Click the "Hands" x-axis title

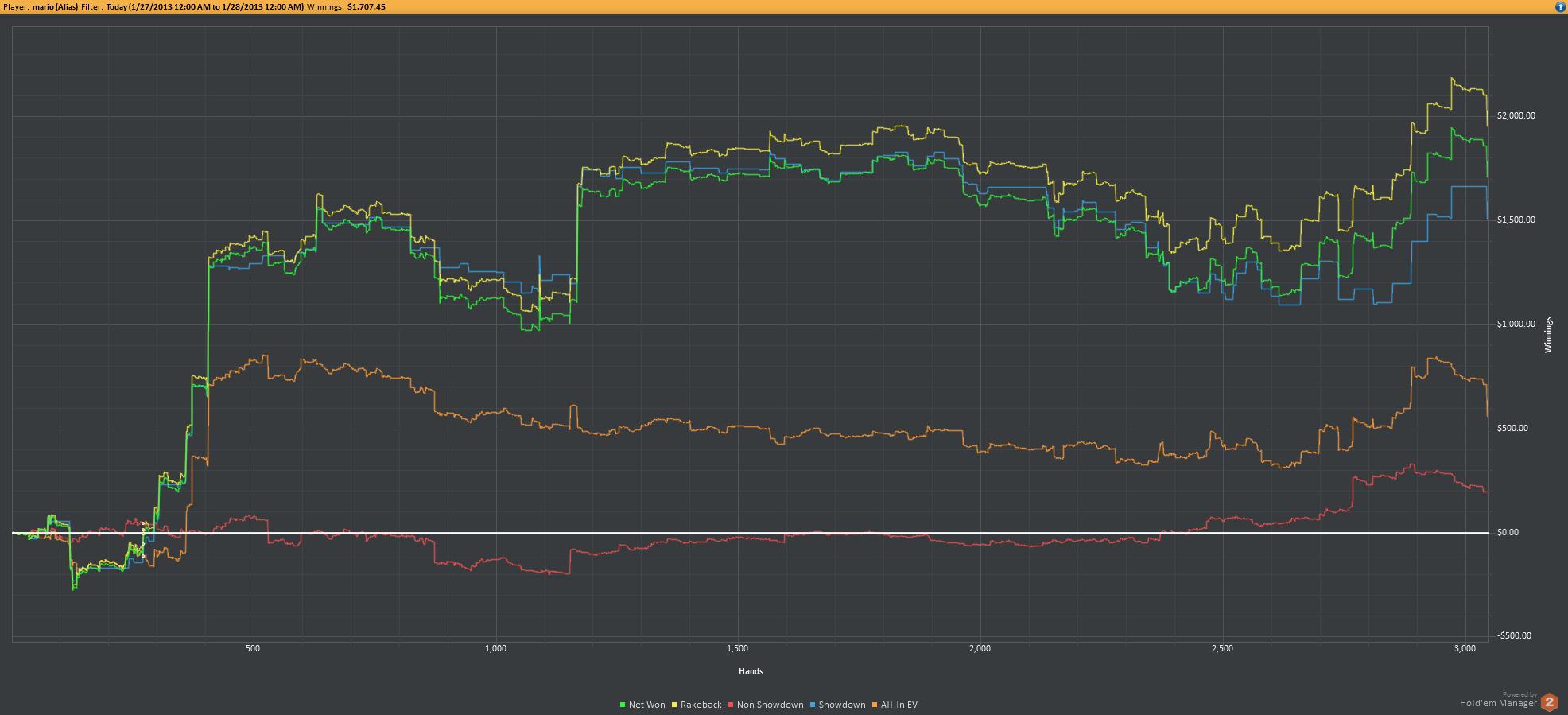click(x=751, y=671)
